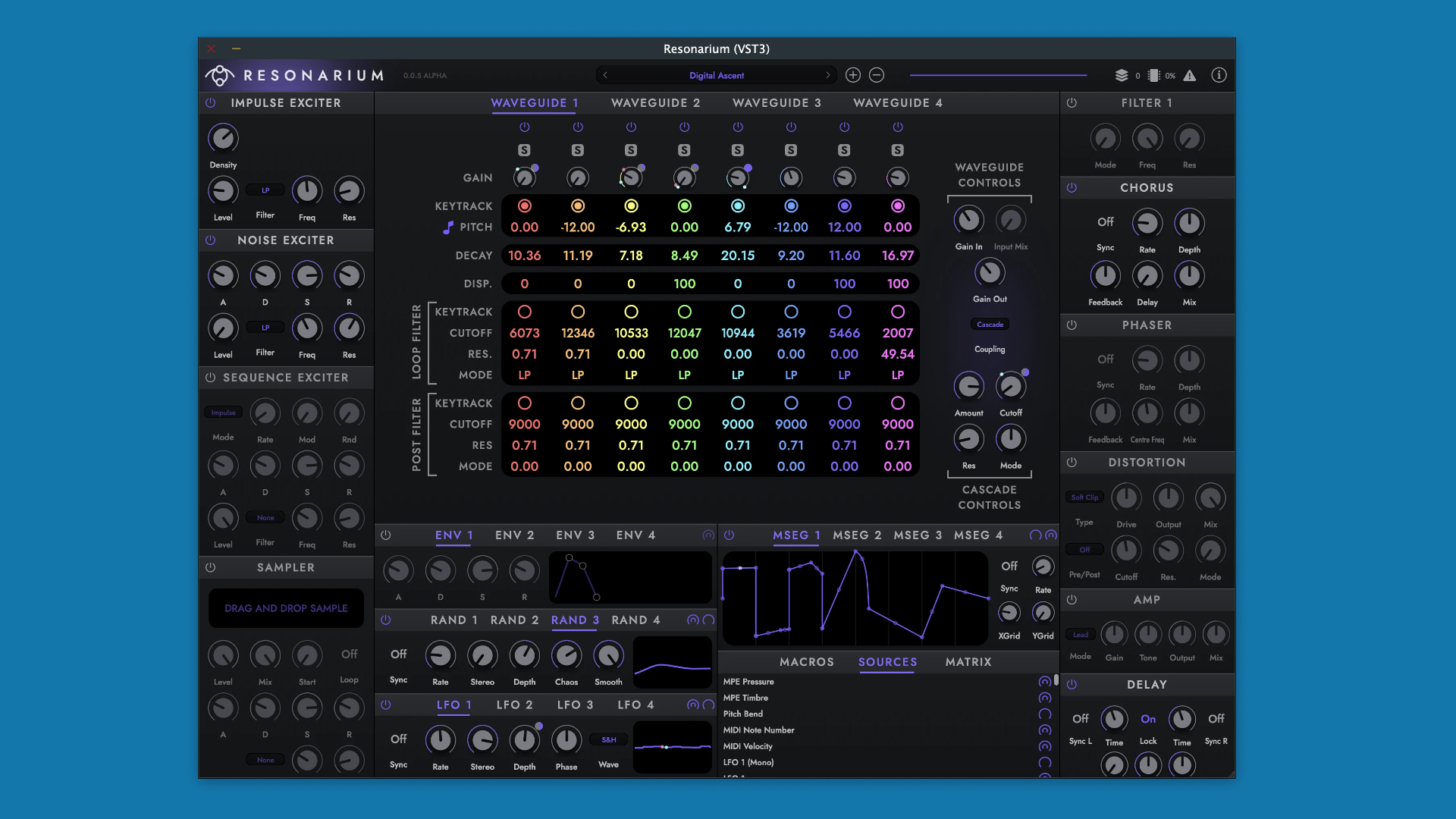
Task: Click the Waveguide Gain Out knob
Action: click(990, 272)
